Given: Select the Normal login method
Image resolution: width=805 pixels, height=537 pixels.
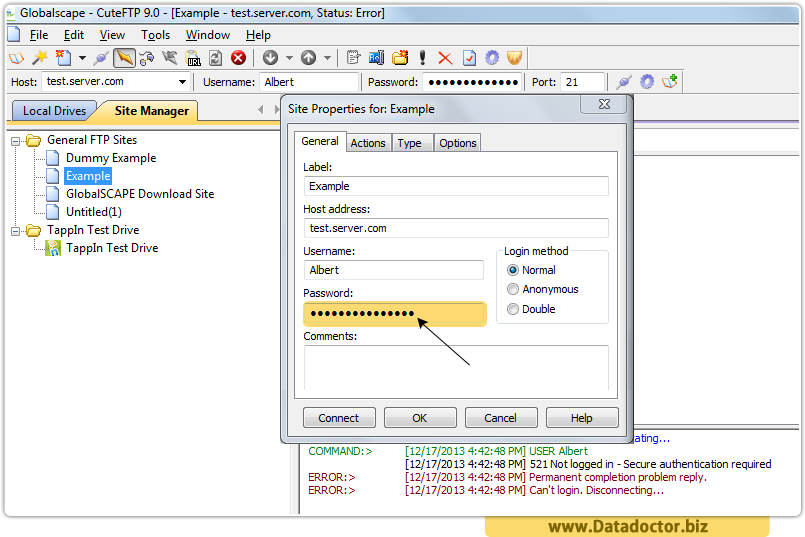Looking at the screenshot, I should tap(531, 270).
